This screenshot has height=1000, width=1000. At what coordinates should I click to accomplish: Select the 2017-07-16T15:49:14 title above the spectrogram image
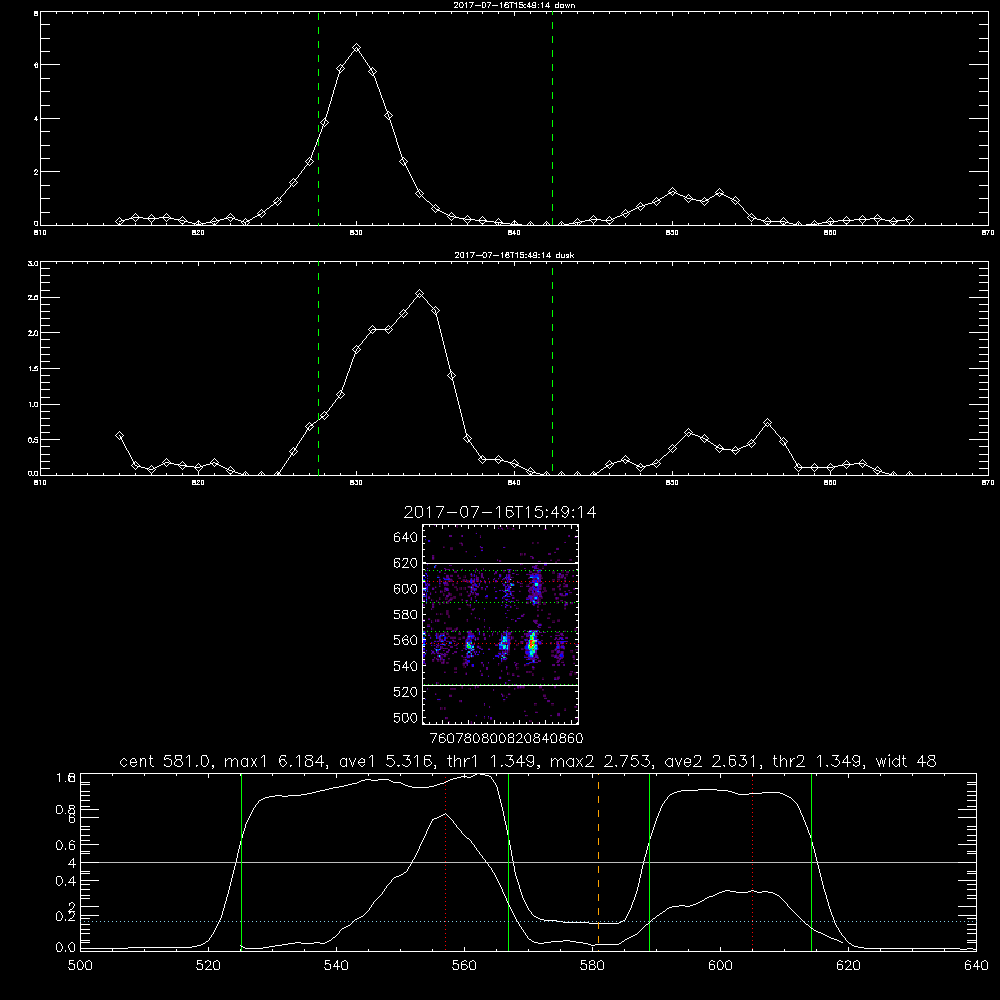click(x=500, y=512)
